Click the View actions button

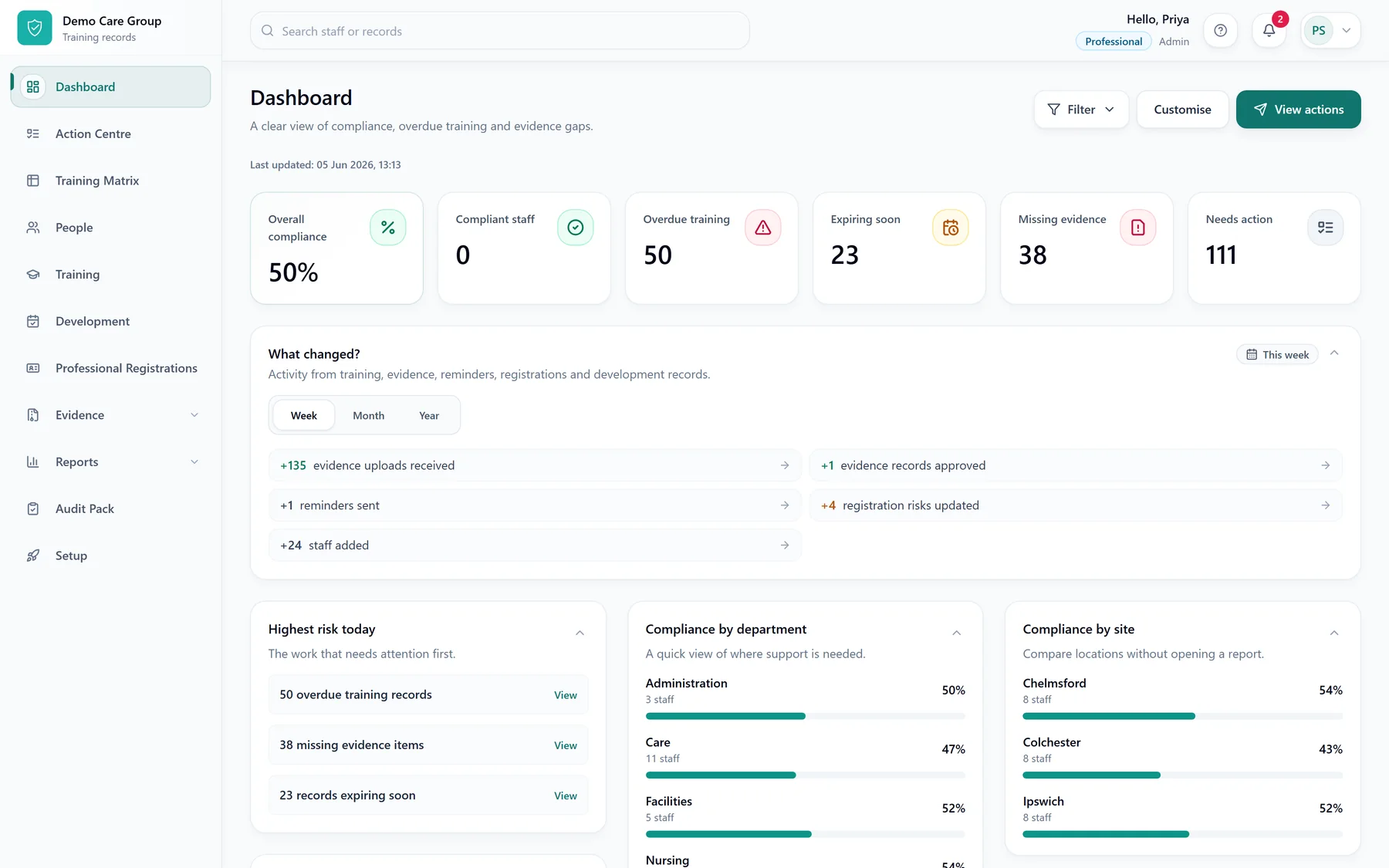pos(1298,110)
